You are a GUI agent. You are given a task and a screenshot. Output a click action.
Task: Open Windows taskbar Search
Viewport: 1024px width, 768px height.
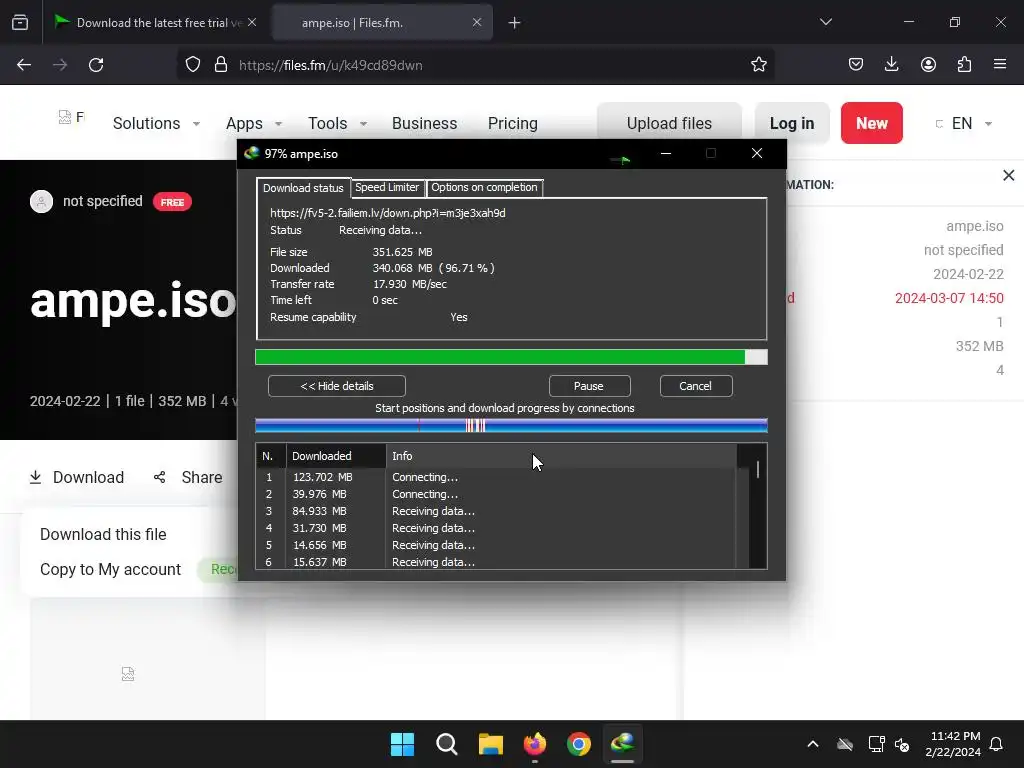coord(447,744)
